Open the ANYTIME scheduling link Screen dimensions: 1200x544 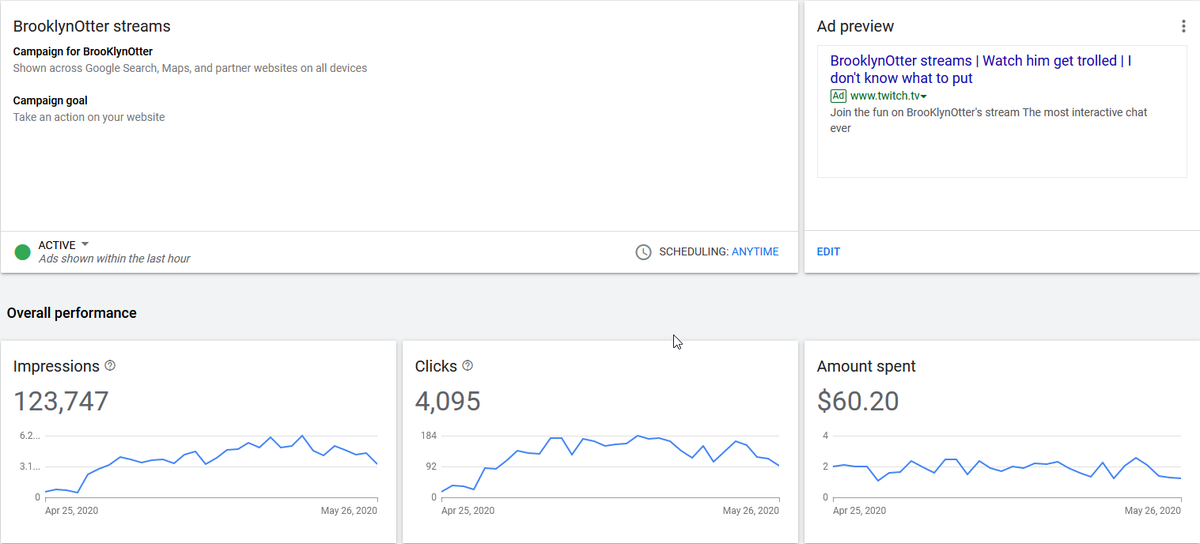(755, 252)
